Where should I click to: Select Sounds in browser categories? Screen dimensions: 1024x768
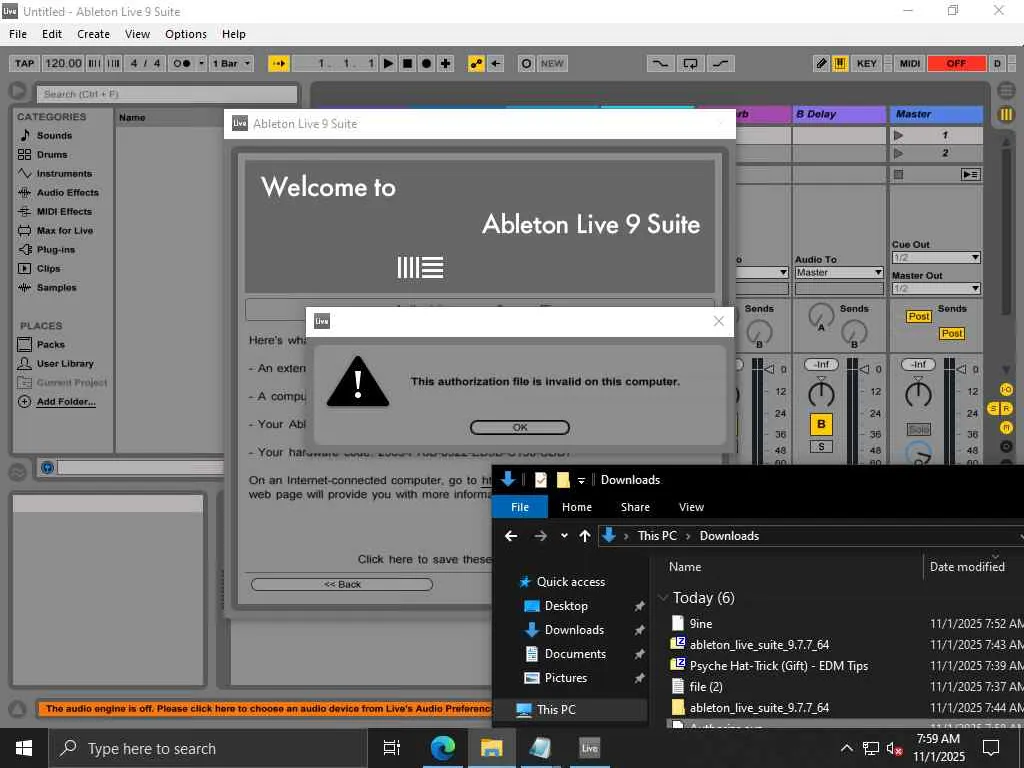tap(54, 135)
